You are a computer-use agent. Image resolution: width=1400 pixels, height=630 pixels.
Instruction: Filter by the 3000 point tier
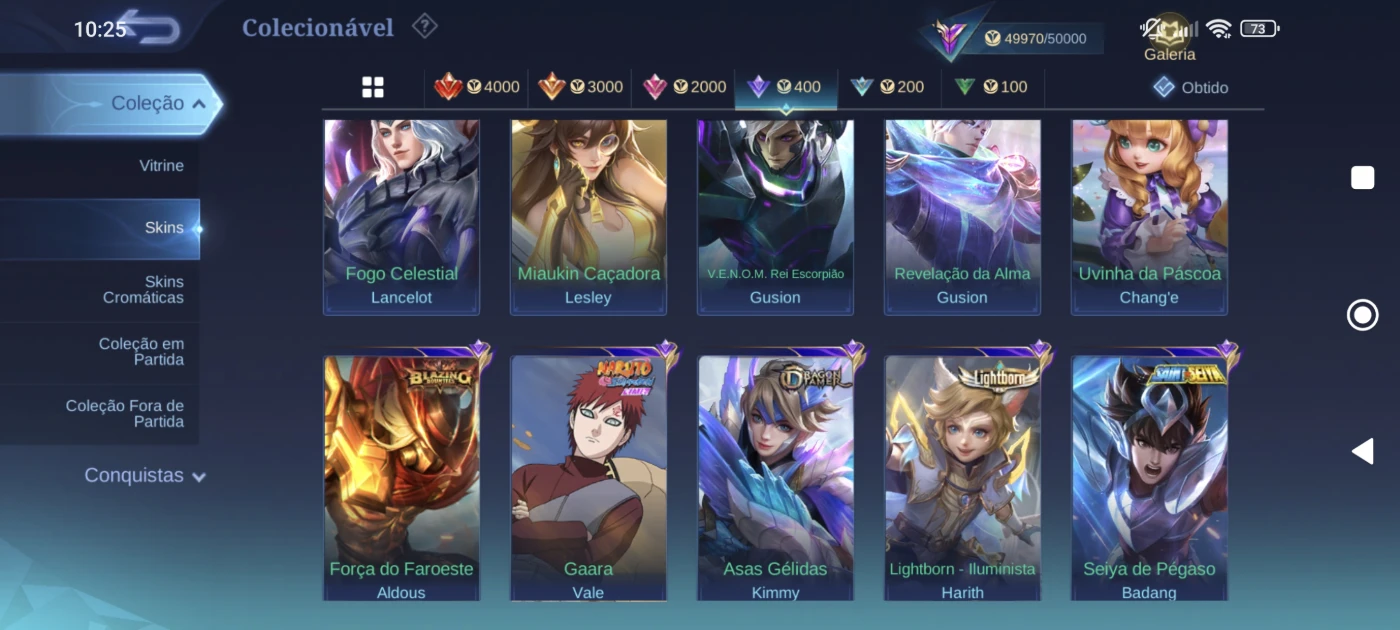pos(581,87)
